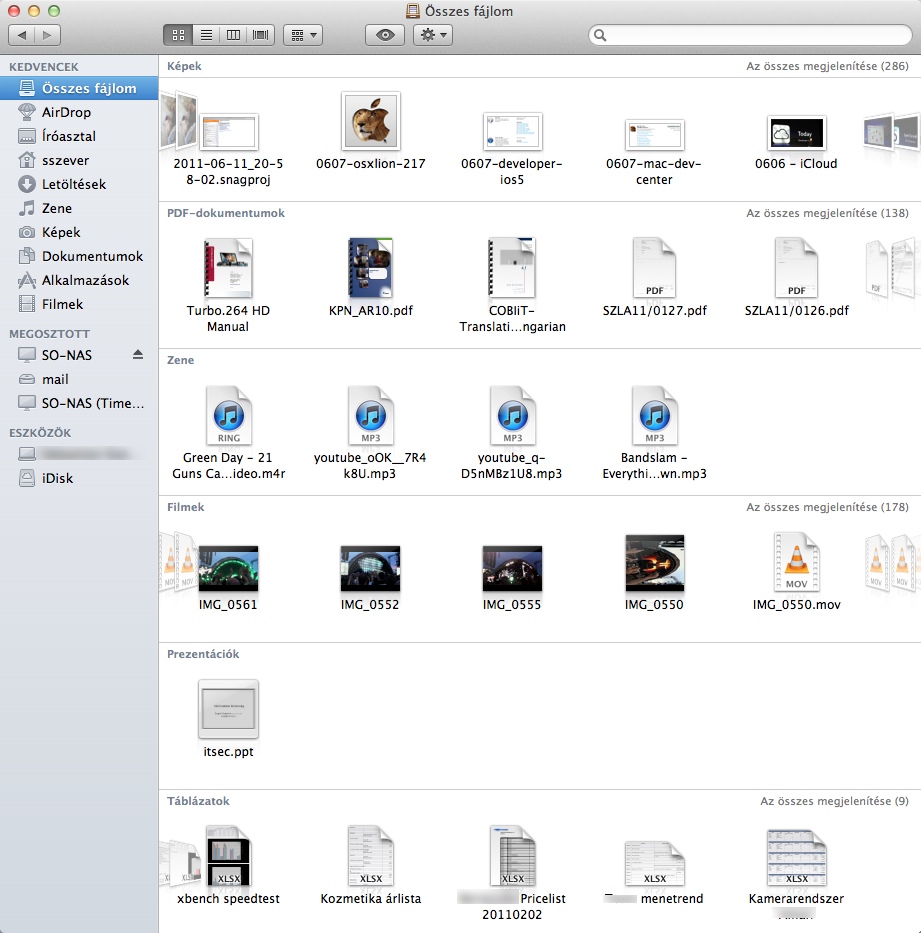Select the Bandslam mp3 file

coord(654,415)
